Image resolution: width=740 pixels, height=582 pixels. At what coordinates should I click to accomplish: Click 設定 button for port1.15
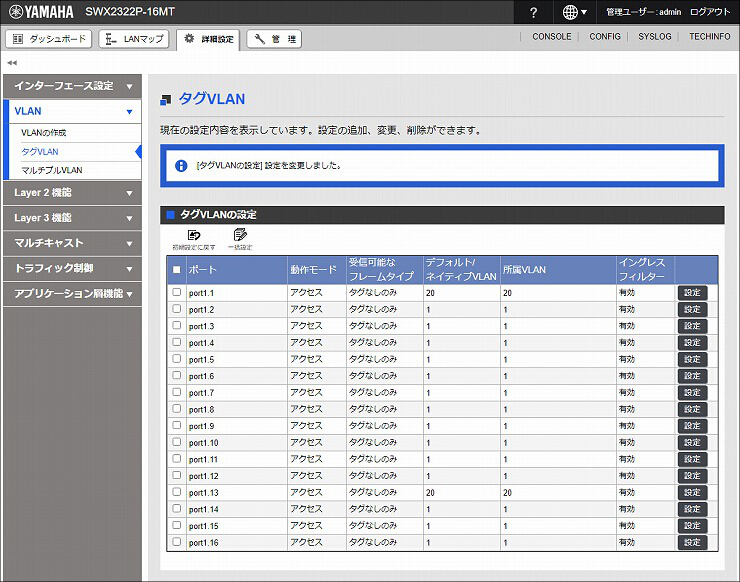pyautogui.click(x=692, y=526)
